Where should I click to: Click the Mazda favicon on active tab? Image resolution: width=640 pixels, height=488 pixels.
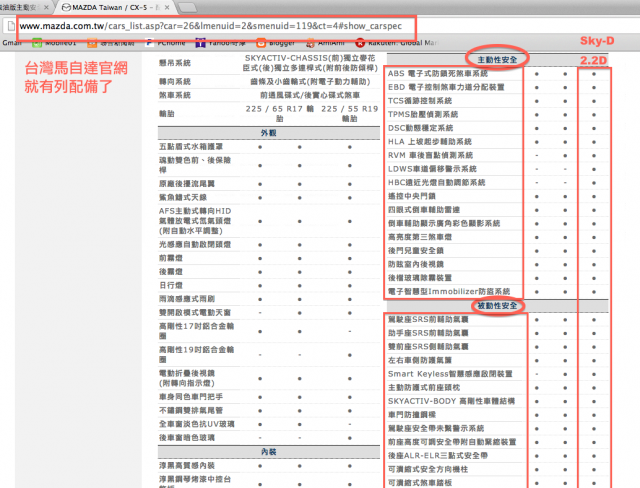(66, 8)
